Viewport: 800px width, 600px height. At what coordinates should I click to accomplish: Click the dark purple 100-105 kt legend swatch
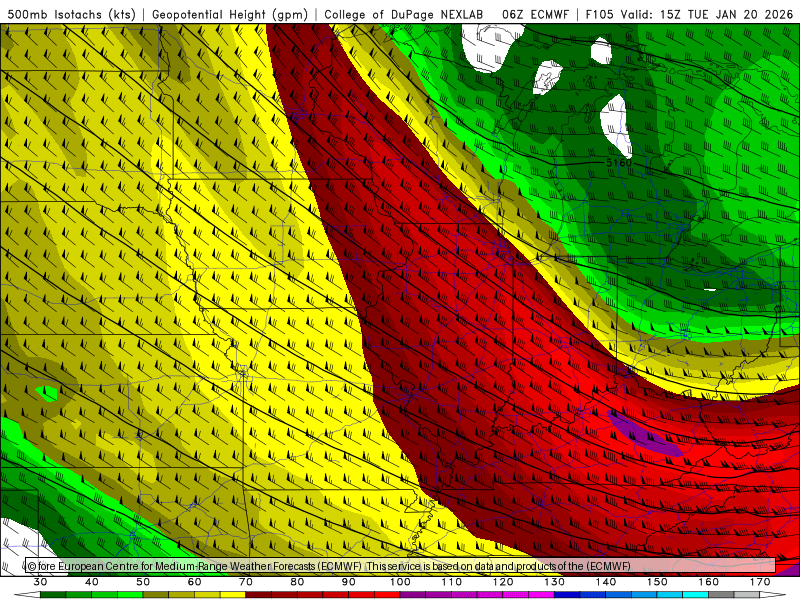click(413, 595)
